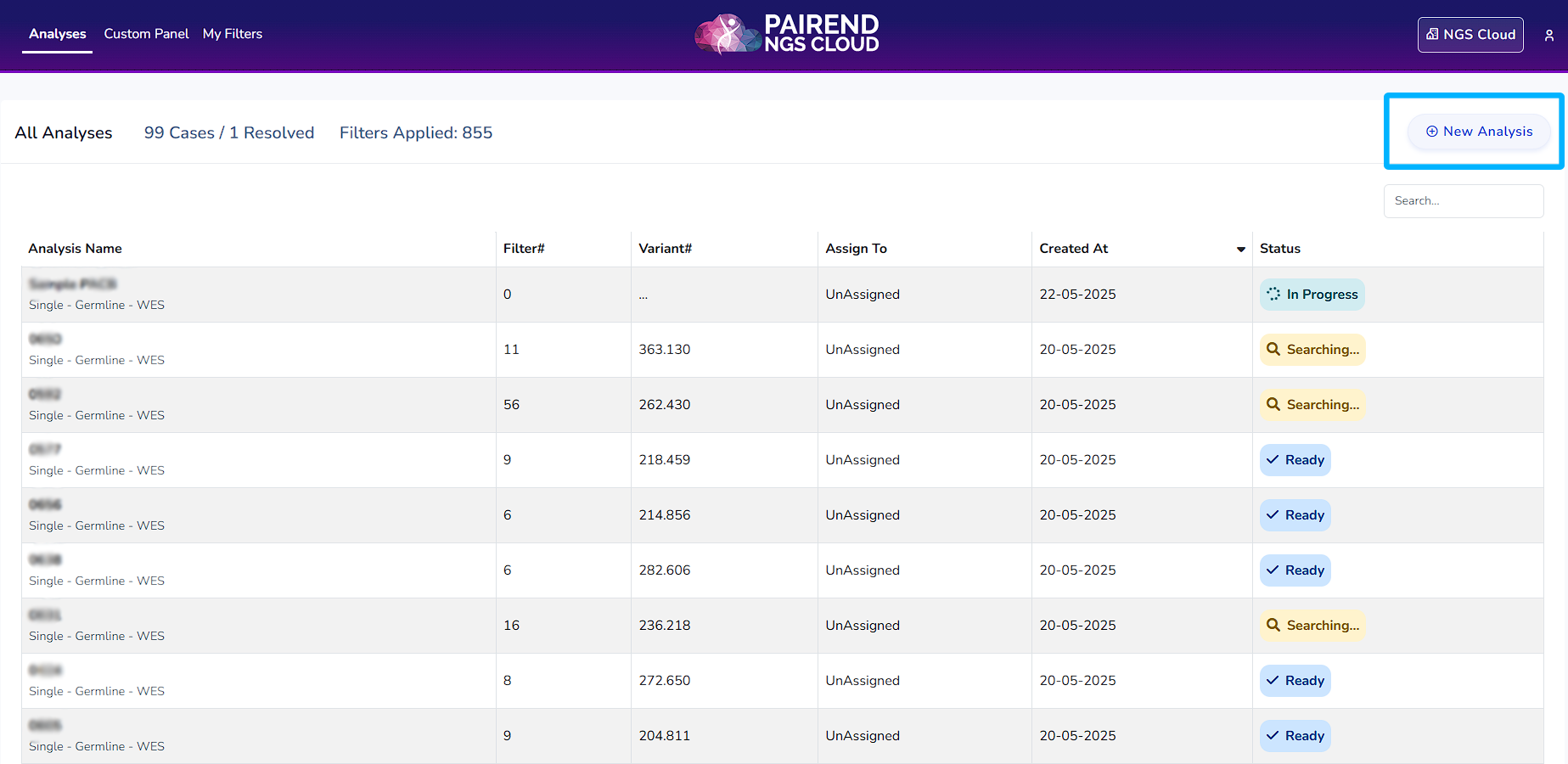This screenshot has height=764, width=1568.
Task: Click checkmark icon in 218.459 variant row
Action: pos(1273,459)
